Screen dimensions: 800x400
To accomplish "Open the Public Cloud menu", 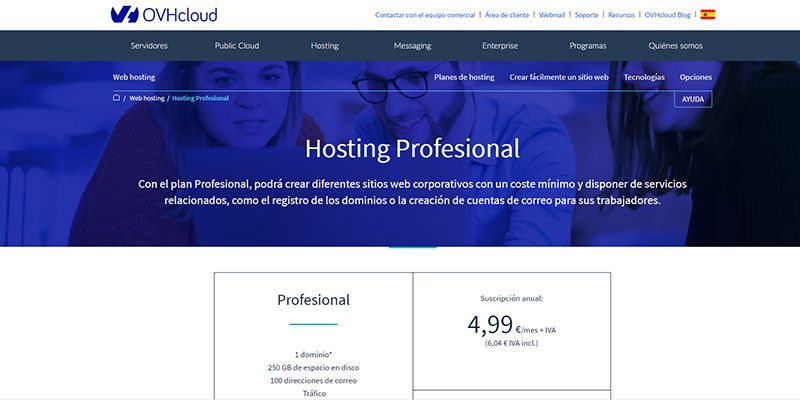I will (237, 45).
